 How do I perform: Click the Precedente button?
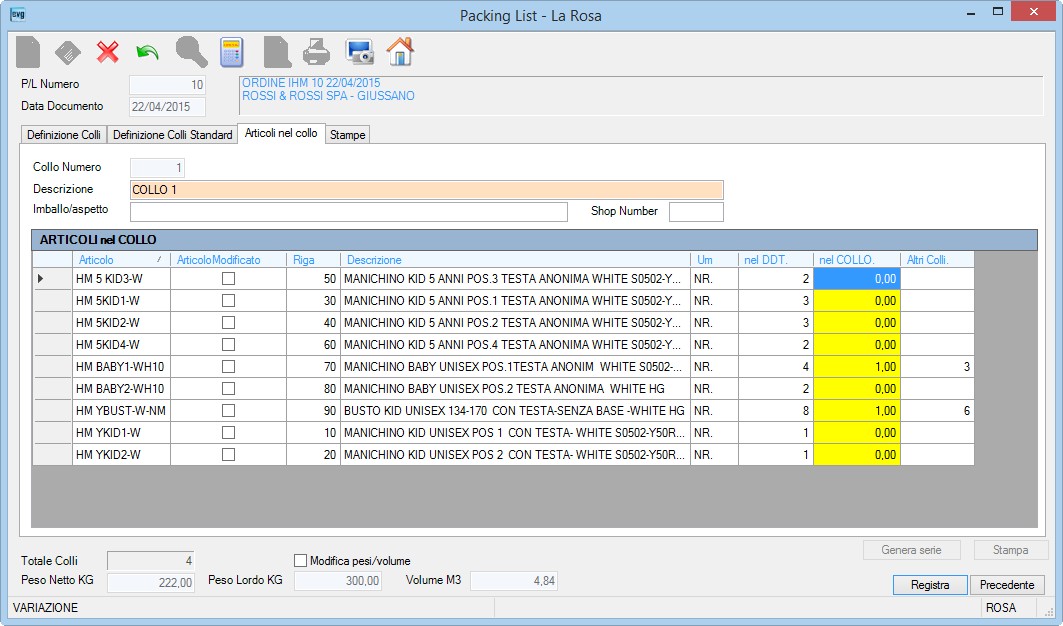(1007, 585)
